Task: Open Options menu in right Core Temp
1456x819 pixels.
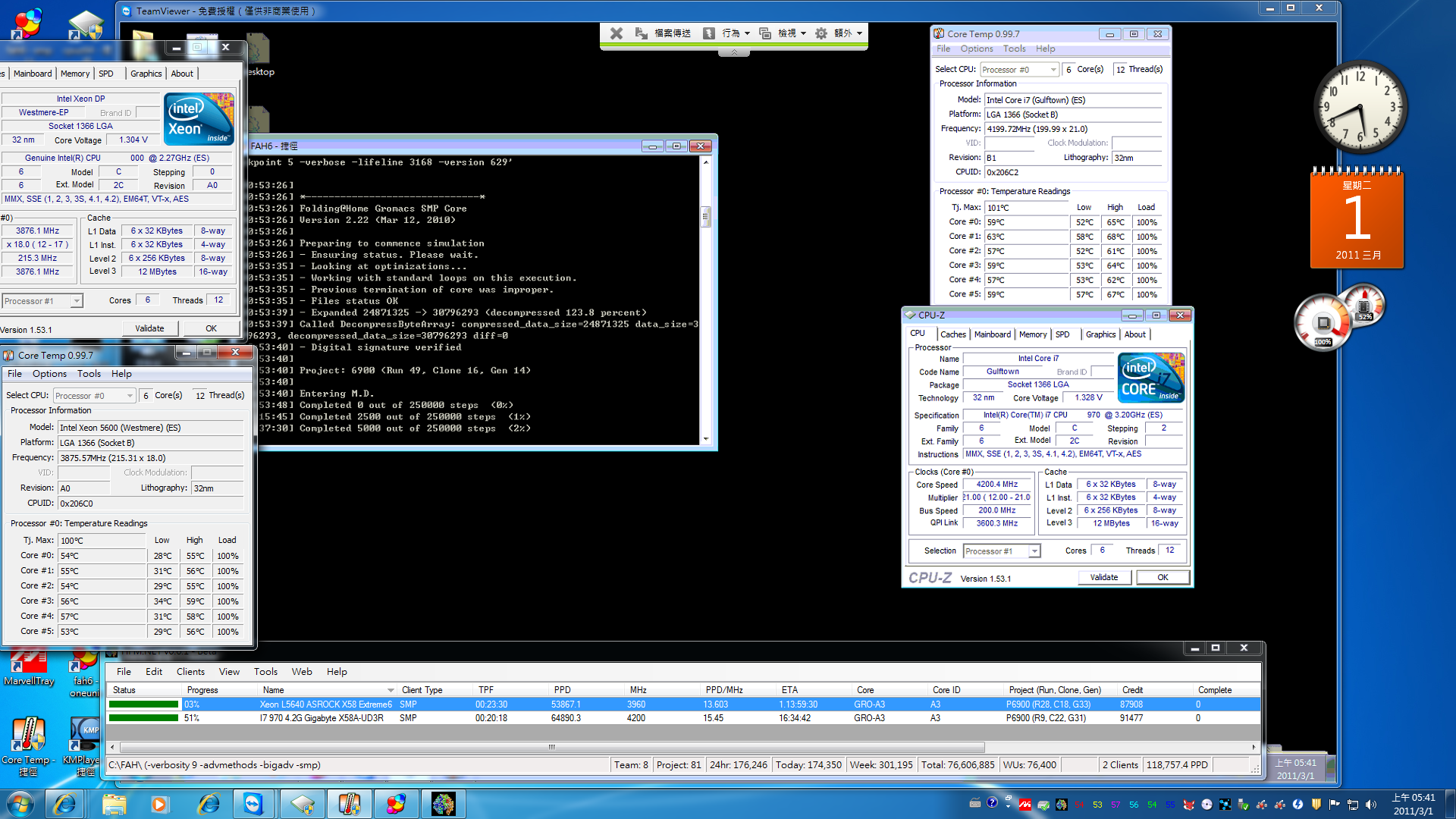Action: (x=976, y=49)
